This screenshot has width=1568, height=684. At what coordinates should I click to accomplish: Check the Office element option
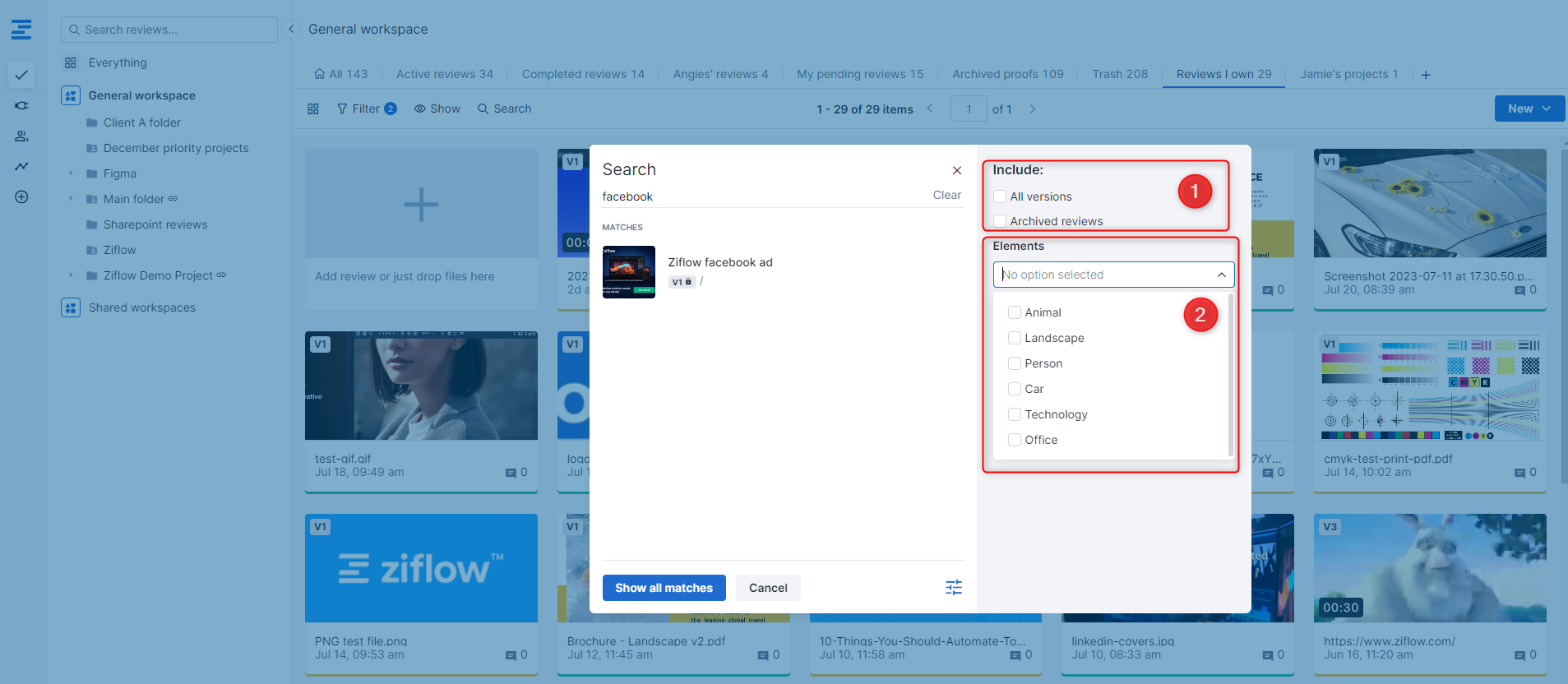[x=1015, y=440]
